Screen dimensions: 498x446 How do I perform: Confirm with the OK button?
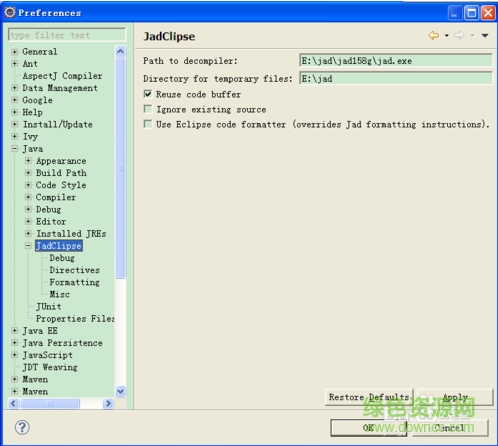368,428
